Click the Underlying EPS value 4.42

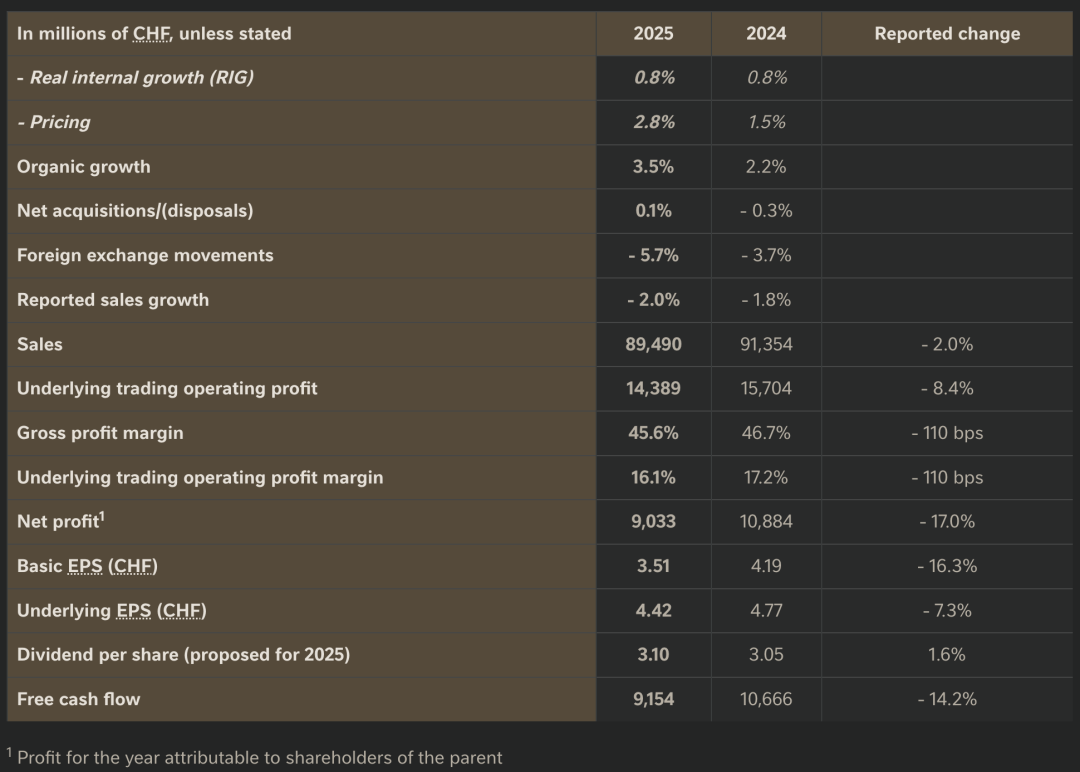click(x=653, y=610)
